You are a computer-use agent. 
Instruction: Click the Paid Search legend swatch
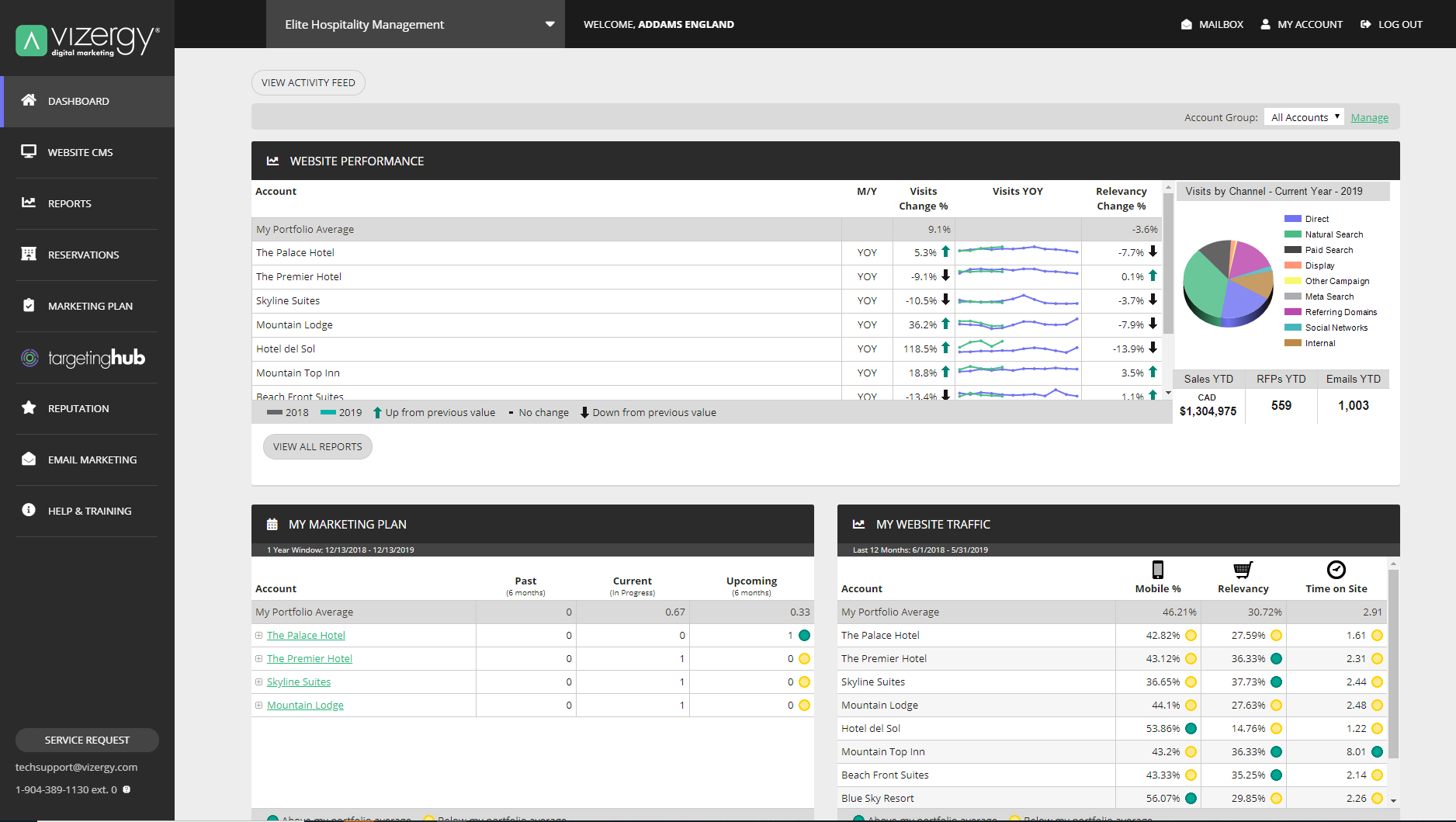click(x=1292, y=250)
